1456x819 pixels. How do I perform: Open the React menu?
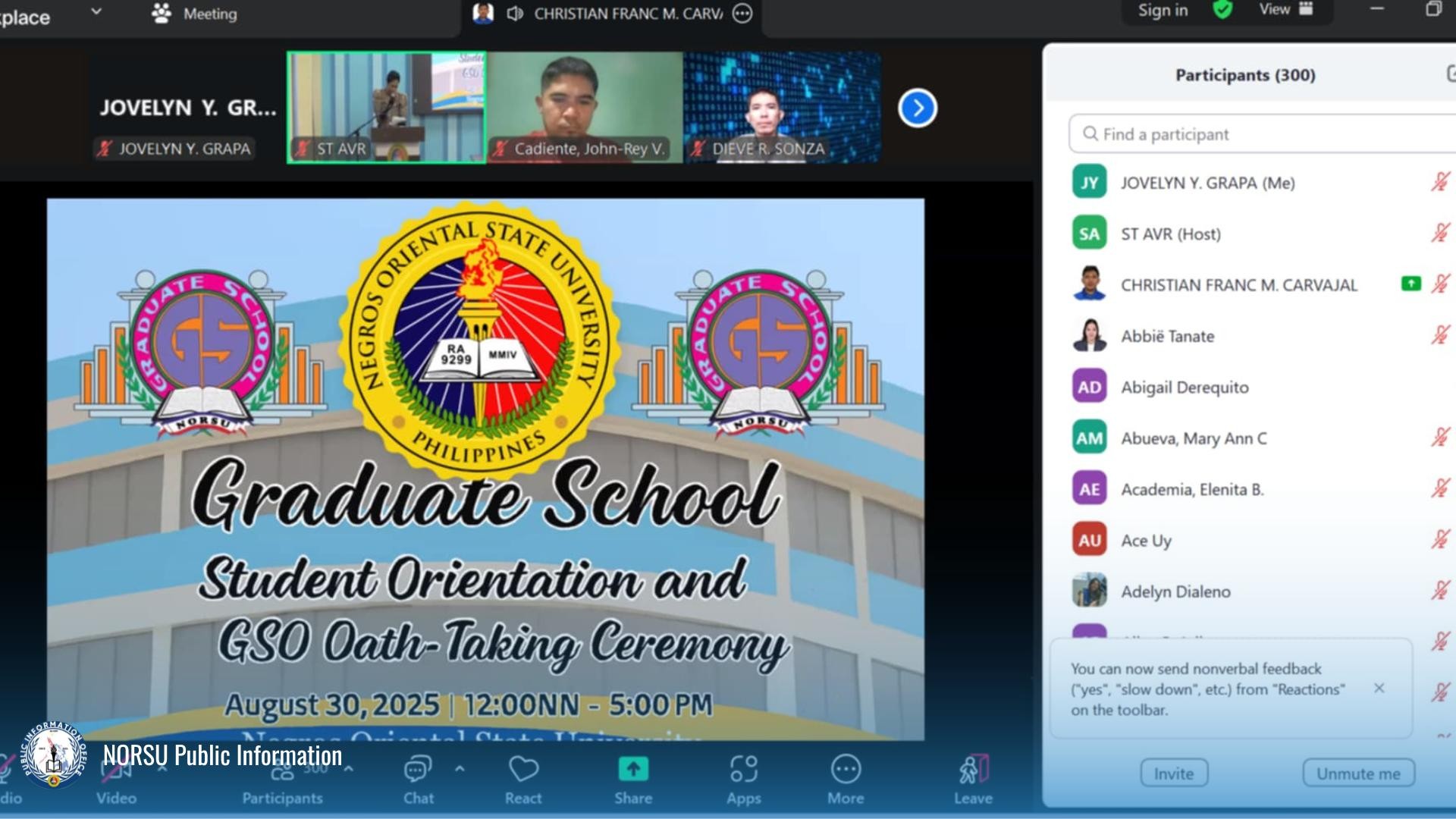pos(523,780)
